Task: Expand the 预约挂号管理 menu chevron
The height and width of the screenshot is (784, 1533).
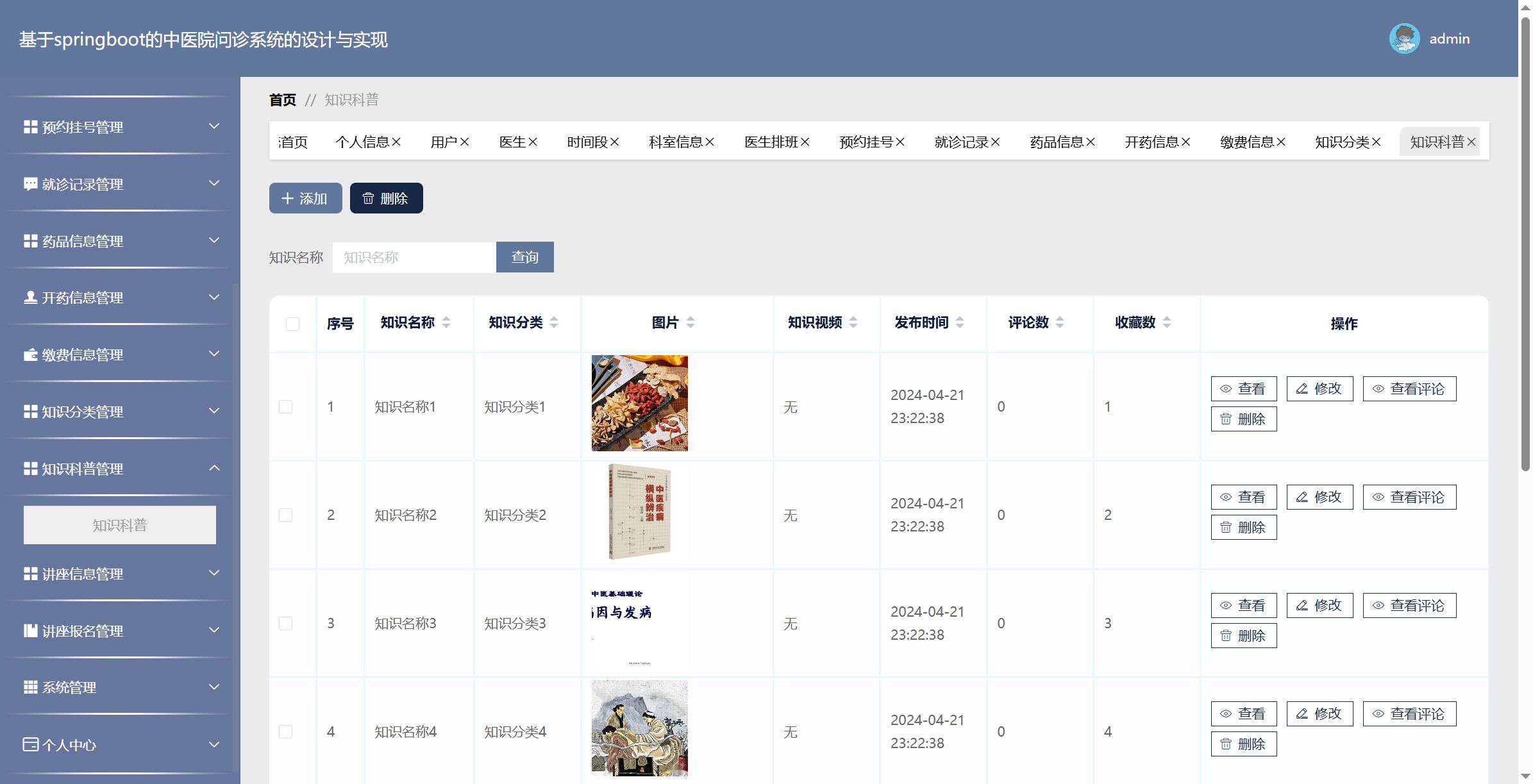Action: pos(215,126)
